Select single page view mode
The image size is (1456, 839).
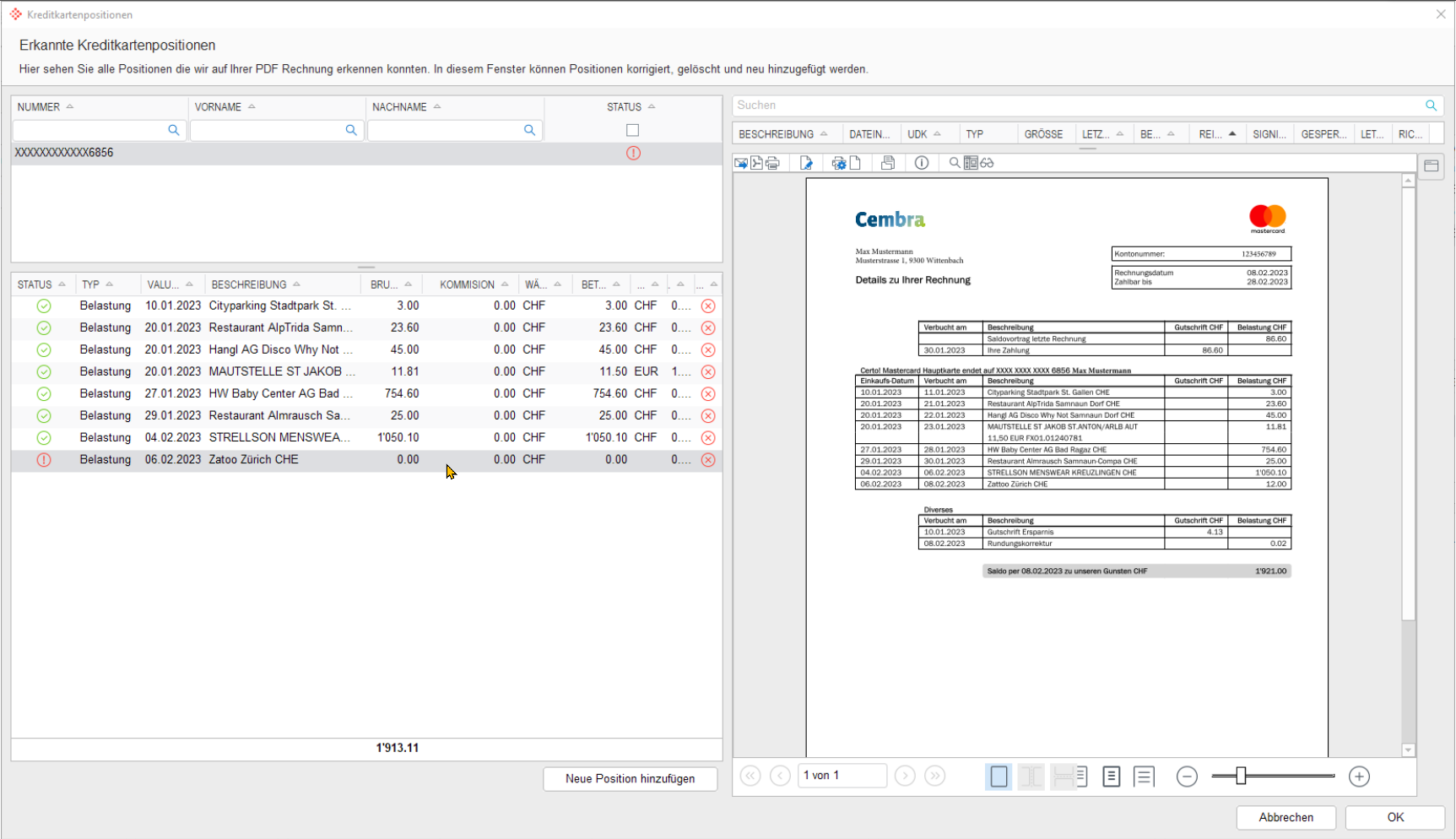[x=999, y=777]
